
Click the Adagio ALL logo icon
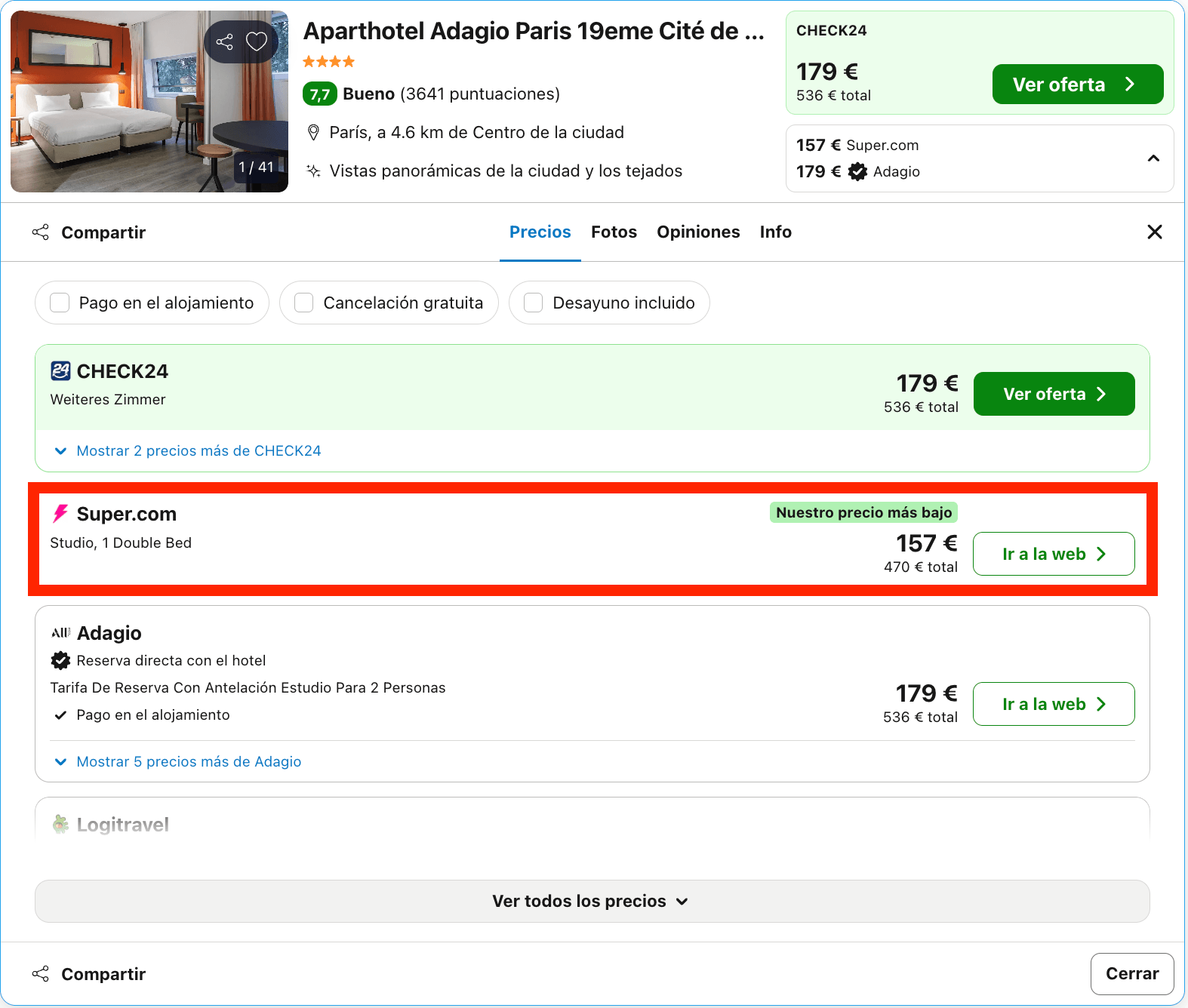(60, 632)
